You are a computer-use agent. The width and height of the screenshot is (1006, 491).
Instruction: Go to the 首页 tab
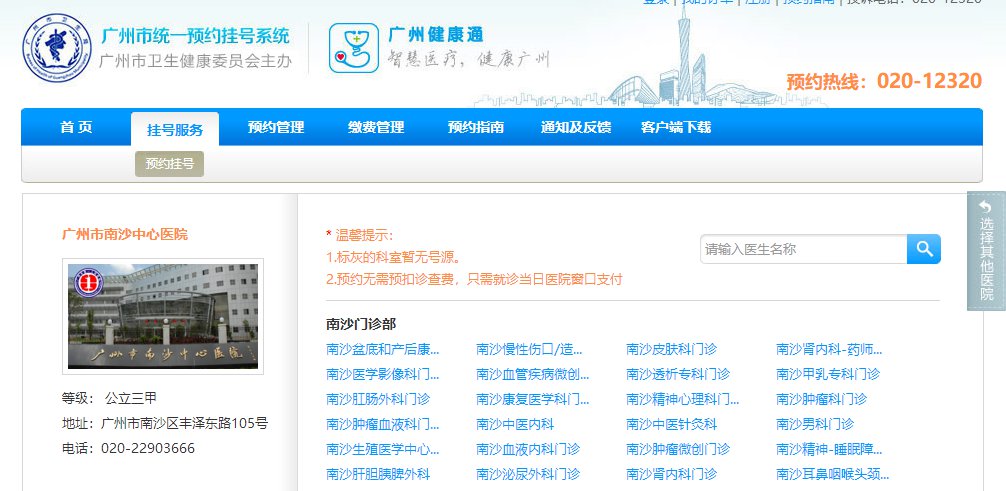click(76, 128)
